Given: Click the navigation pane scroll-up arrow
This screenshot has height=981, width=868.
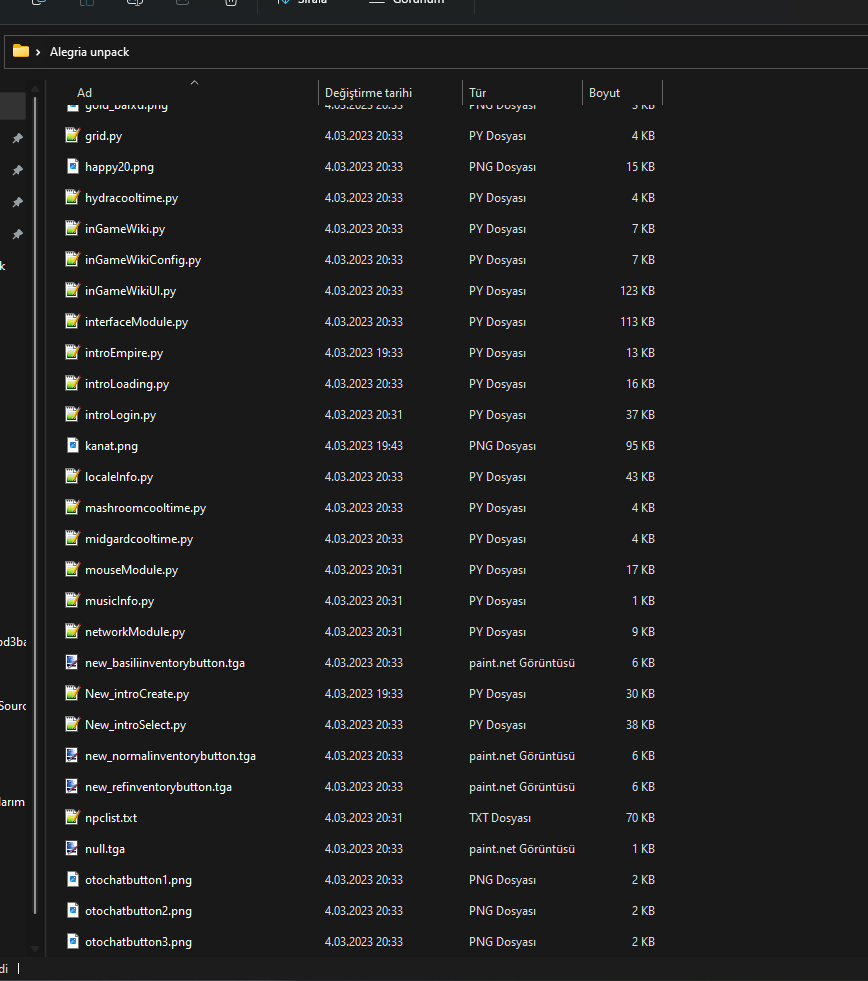Looking at the screenshot, I should pyautogui.click(x=35, y=89).
